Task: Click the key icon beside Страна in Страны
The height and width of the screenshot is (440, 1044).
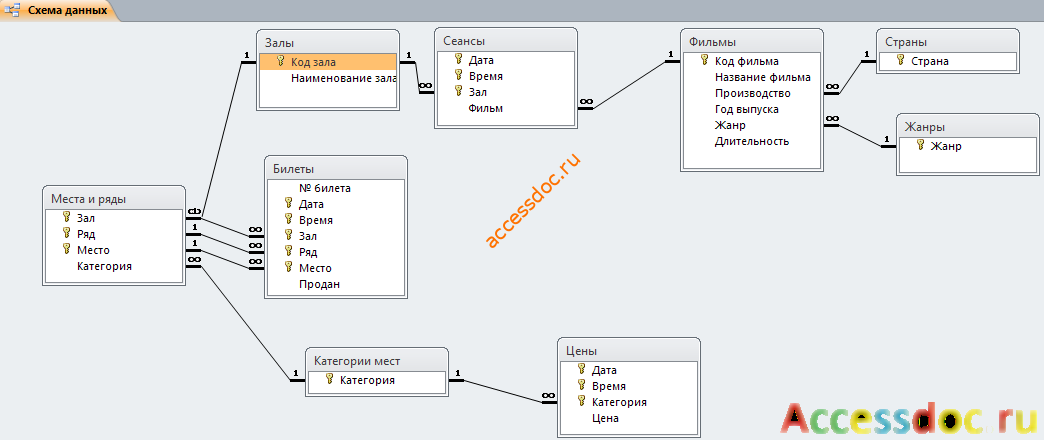Action: [901, 61]
